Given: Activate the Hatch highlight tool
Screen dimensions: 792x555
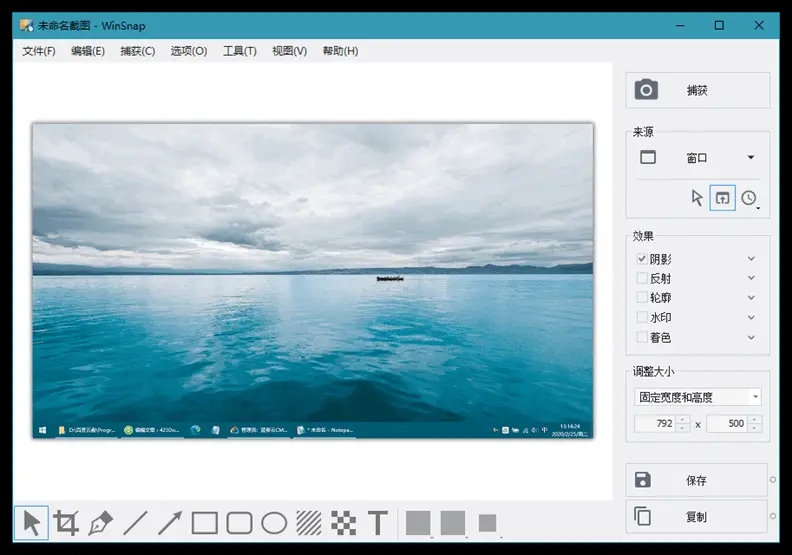Looking at the screenshot, I should [x=309, y=522].
